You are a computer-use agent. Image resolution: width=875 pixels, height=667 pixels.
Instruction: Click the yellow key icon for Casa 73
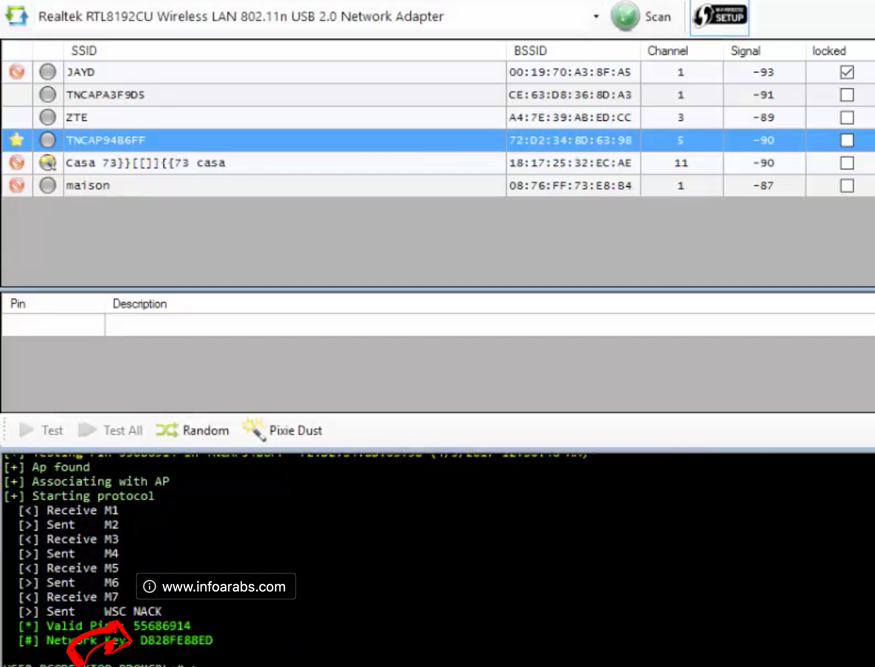pos(48,162)
